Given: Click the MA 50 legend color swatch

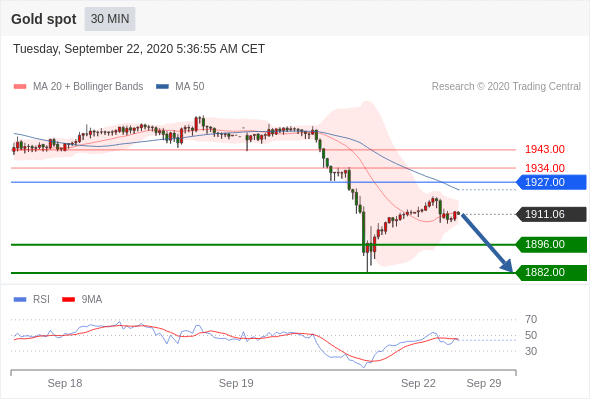Looking at the screenshot, I should (162, 87).
